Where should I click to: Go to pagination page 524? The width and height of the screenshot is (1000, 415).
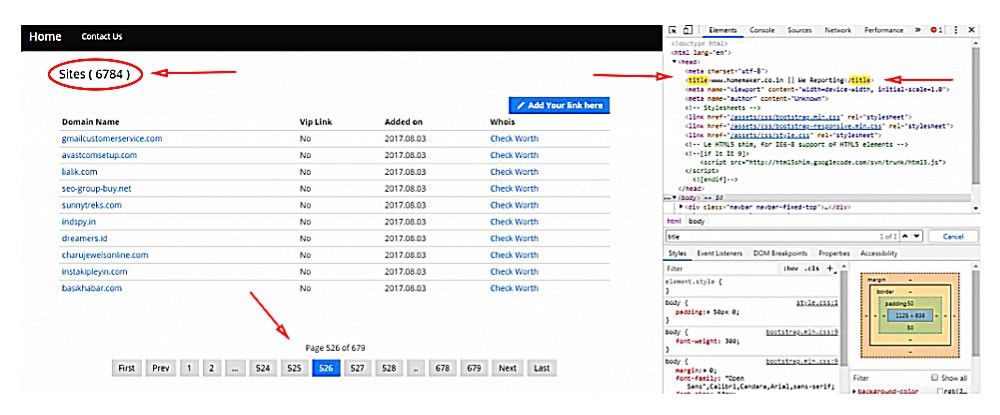click(x=262, y=368)
